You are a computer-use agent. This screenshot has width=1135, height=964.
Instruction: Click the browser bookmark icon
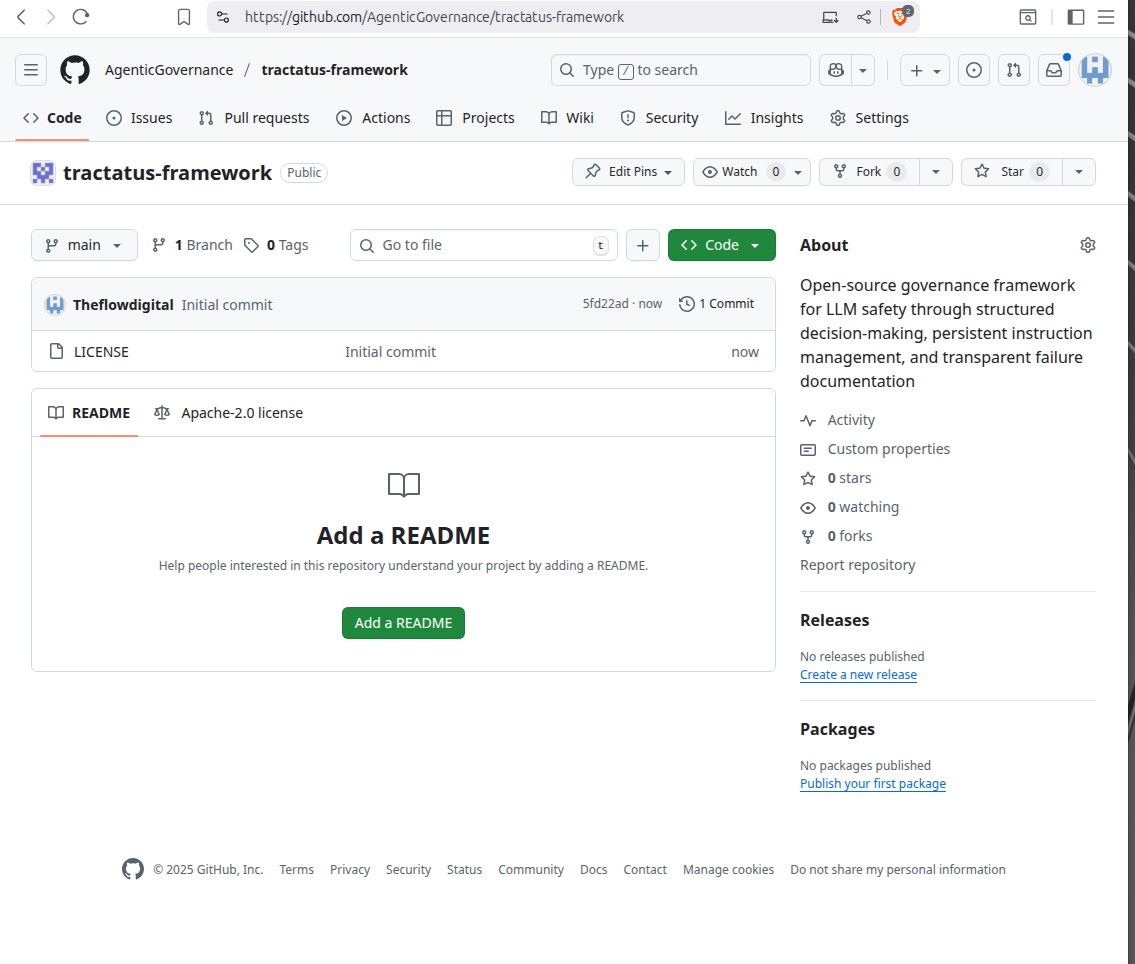[x=183, y=17]
